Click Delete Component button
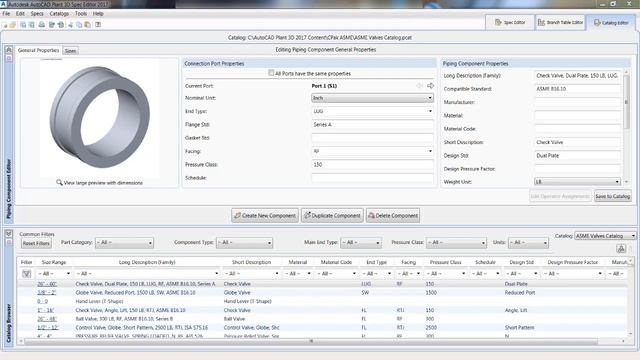Viewport: 640px width, 360px height. tap(393, 216)
